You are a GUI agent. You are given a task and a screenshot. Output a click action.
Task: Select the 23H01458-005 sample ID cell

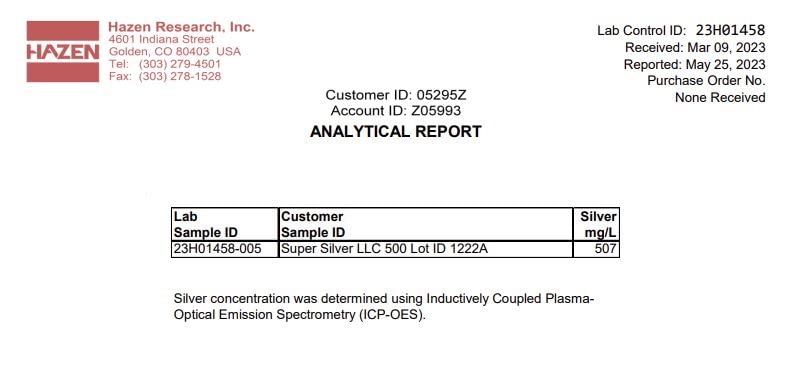pos(225,249)
